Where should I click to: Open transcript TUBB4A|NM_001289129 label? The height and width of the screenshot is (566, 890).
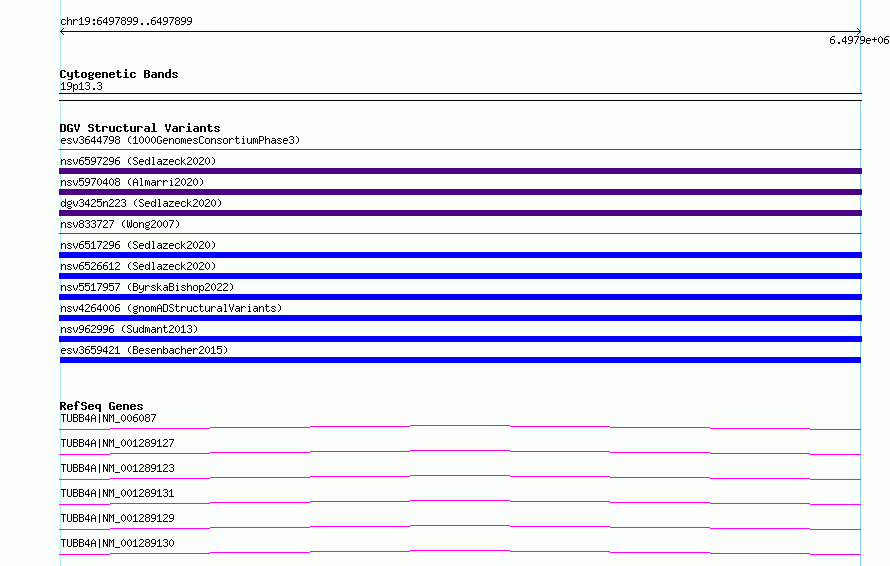point(117,518)
